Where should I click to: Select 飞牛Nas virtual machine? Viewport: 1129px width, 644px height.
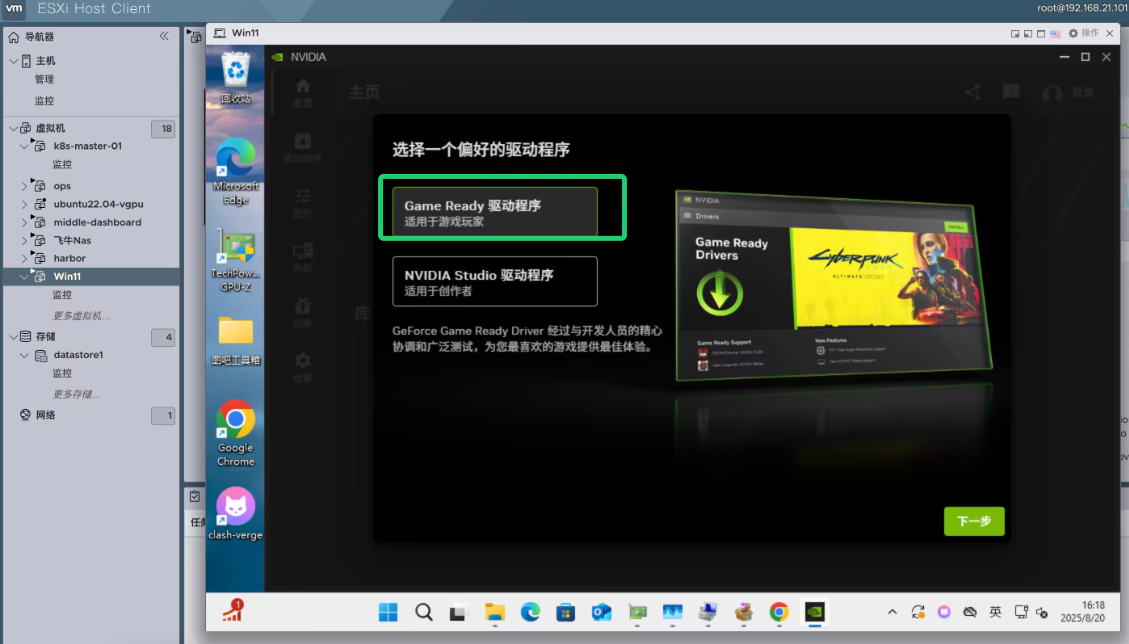pyautogui.click(x=72, y=241)
